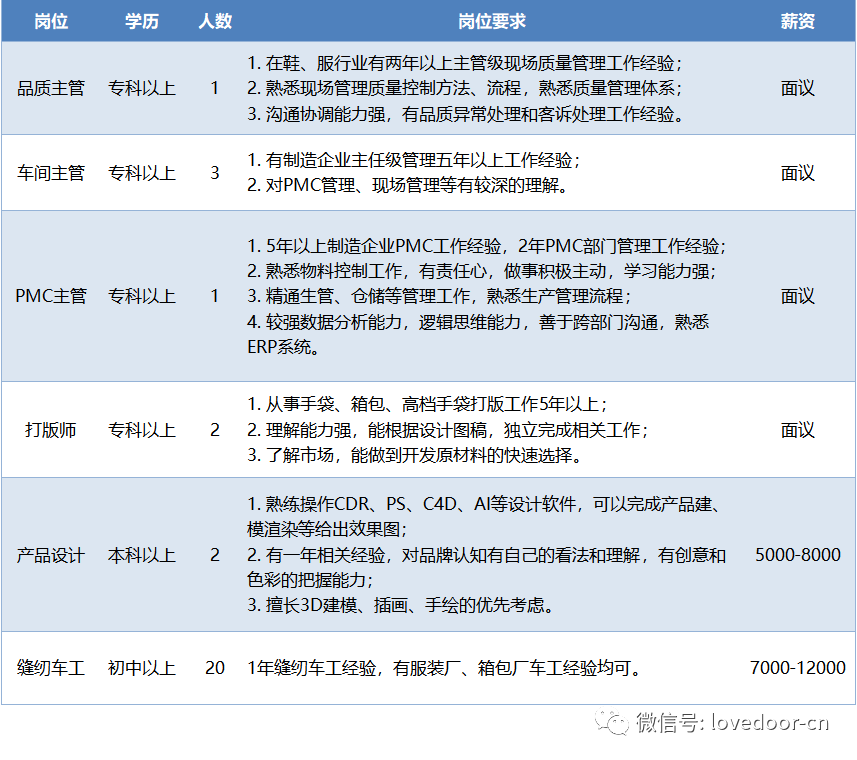857x760 pixels.
Task: Select 面议 salary in the PMC主管 row
Action: (x=797, y=296)
